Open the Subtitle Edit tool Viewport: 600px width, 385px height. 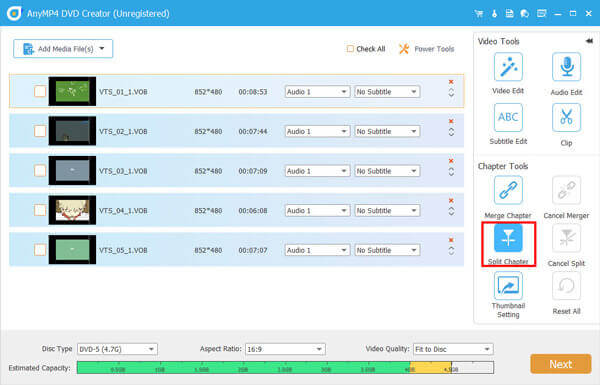coord(508,117)
